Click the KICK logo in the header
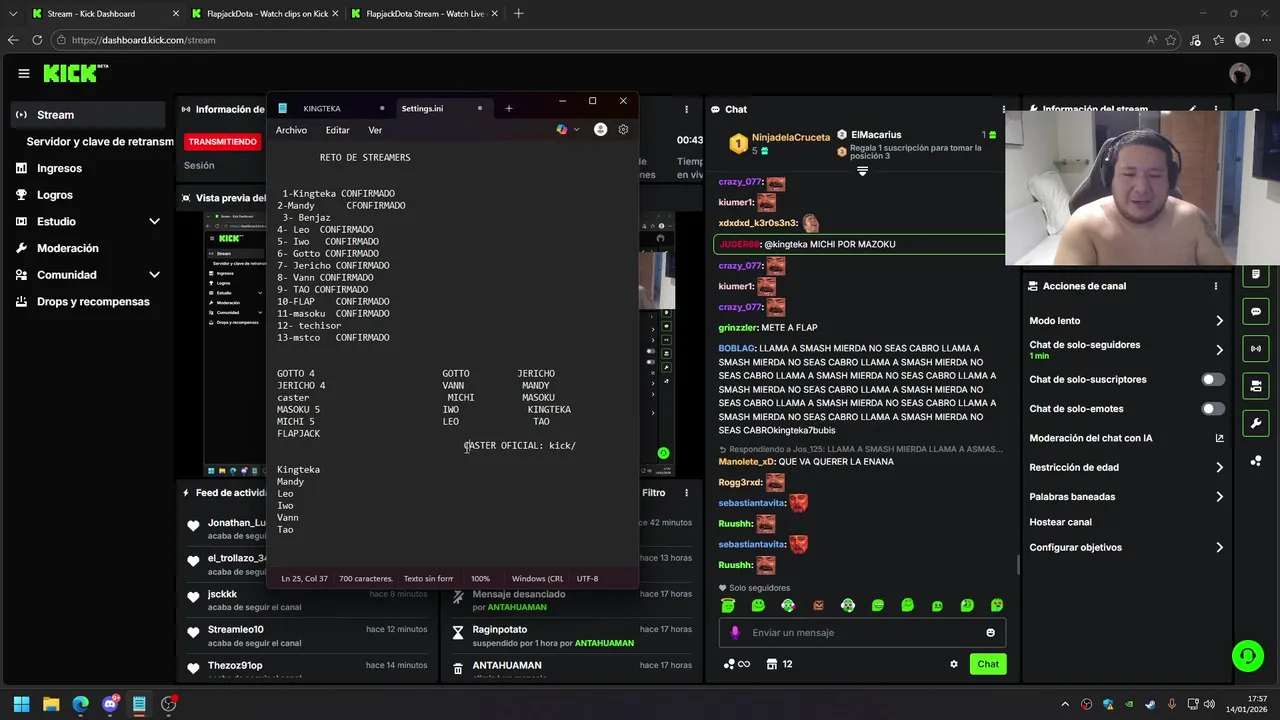 pos(75,73)
